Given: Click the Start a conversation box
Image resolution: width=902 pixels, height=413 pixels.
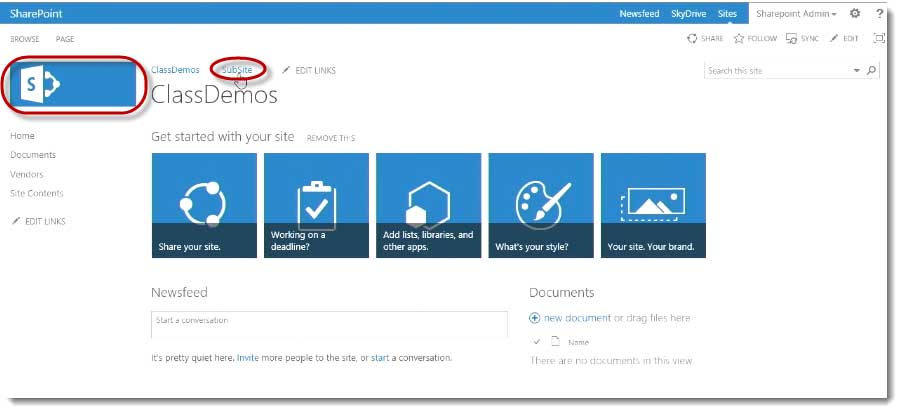Looking at the screenshot, I should [329, 324].
